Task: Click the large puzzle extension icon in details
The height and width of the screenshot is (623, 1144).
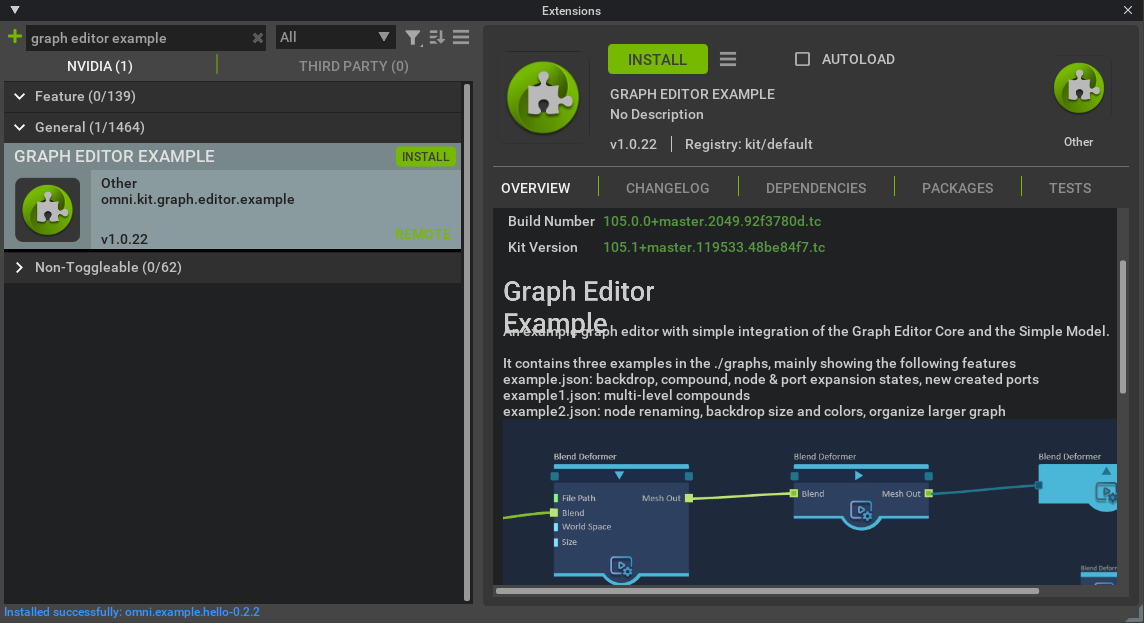Action: pos(544,98)
